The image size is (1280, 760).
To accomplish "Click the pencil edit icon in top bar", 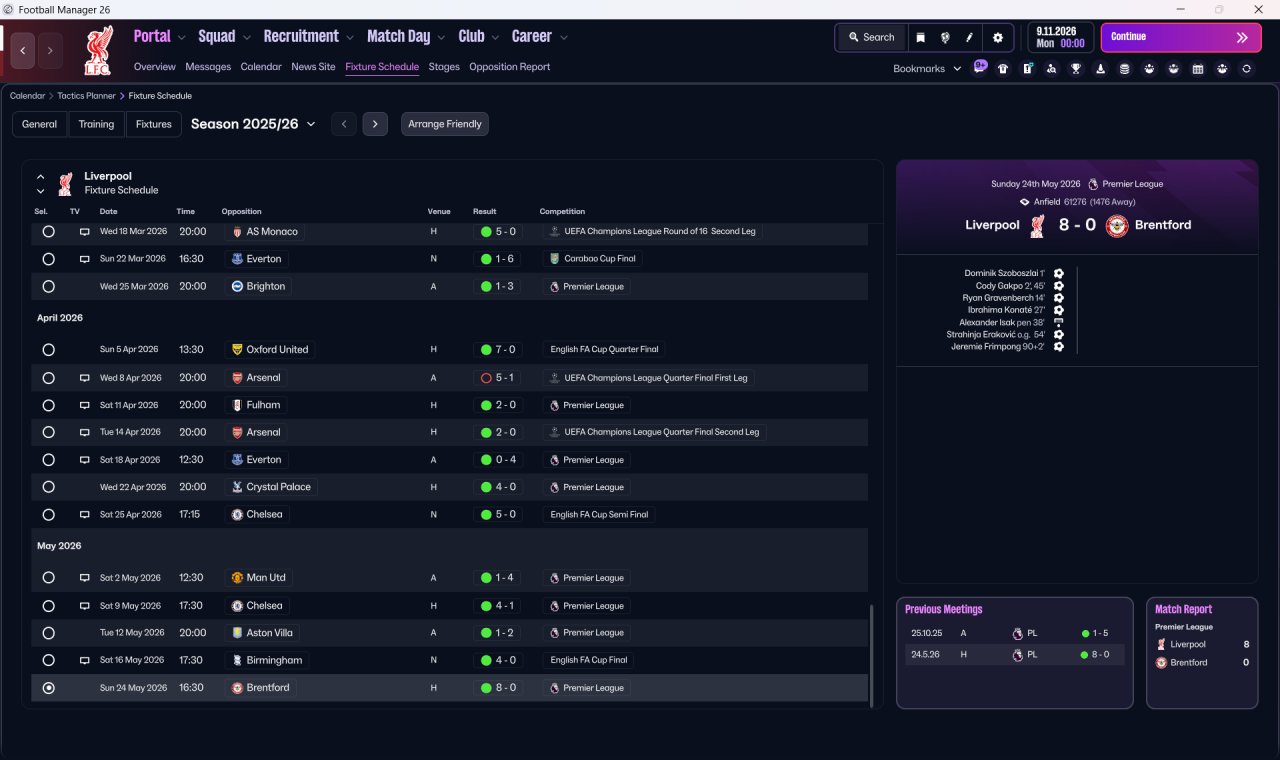I will click(969, 37).
